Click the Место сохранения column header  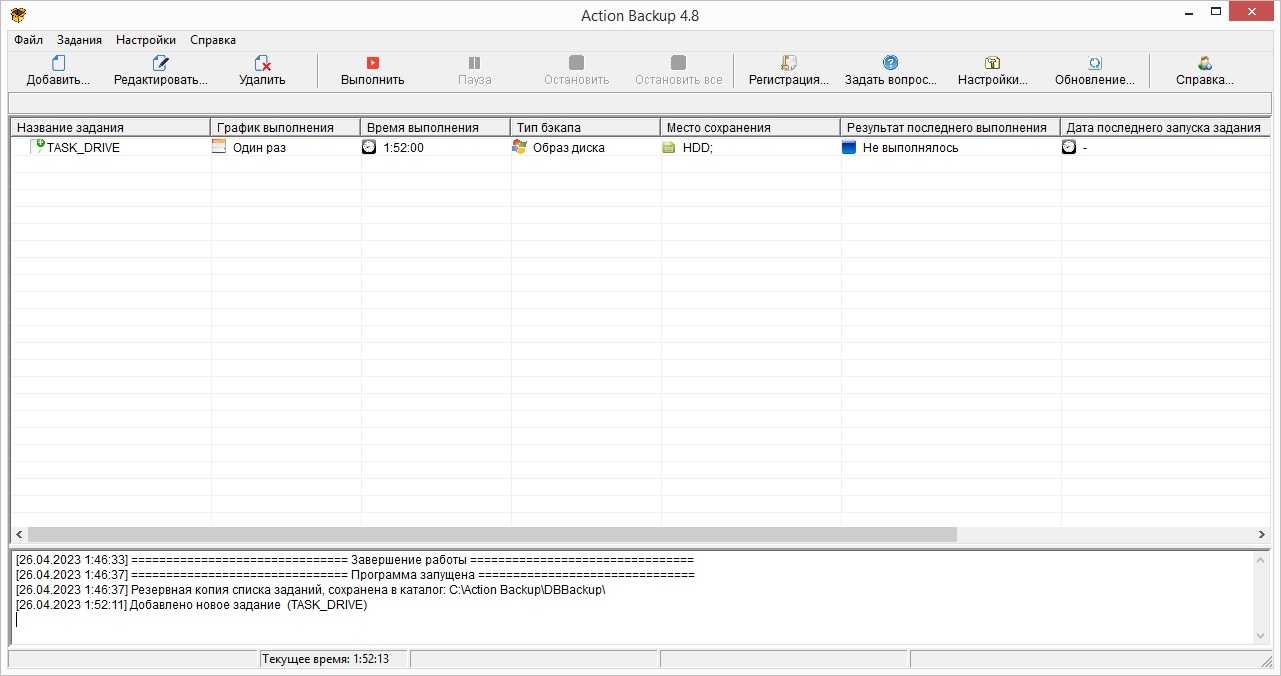click(750, 127)
